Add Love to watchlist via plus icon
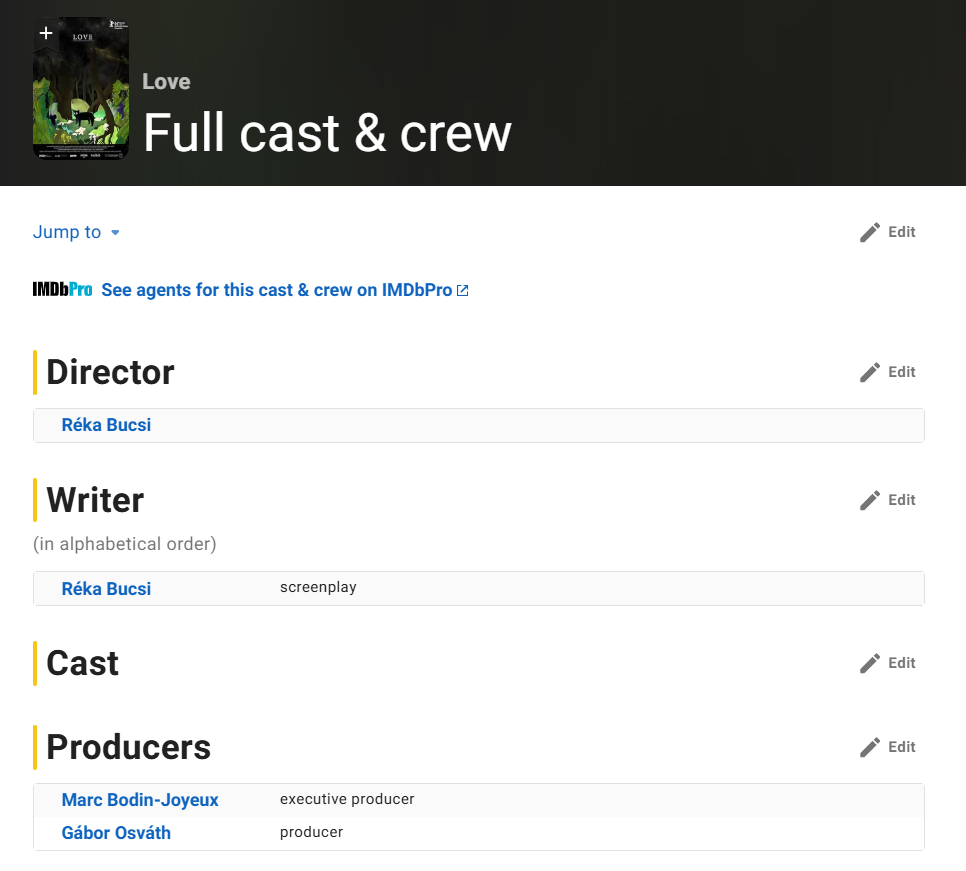The height and width of the screenshot is (871, 966). pyautogui.click(x=46, y=33)
